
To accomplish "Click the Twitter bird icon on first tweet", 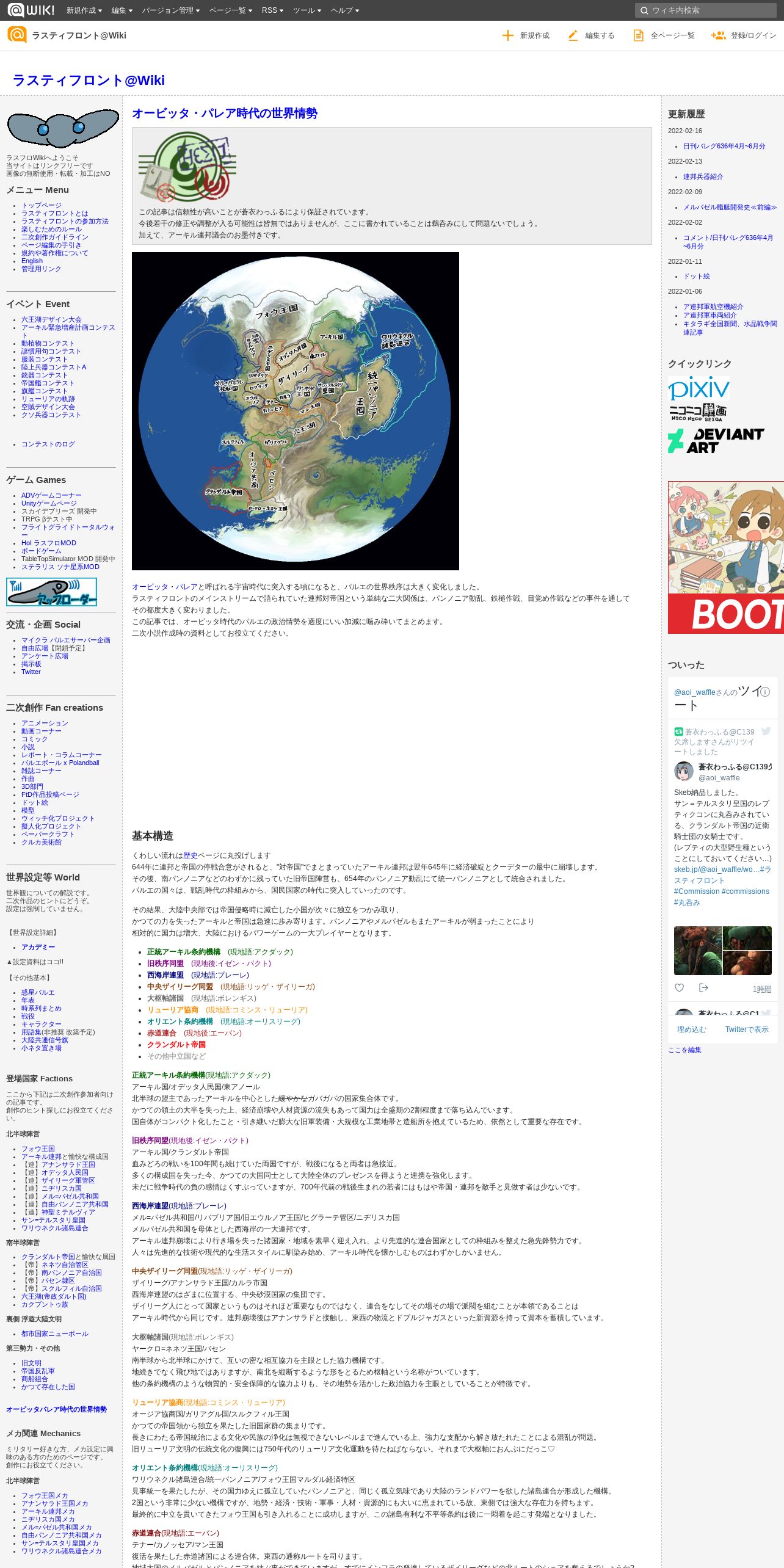I will click(766, 731).
